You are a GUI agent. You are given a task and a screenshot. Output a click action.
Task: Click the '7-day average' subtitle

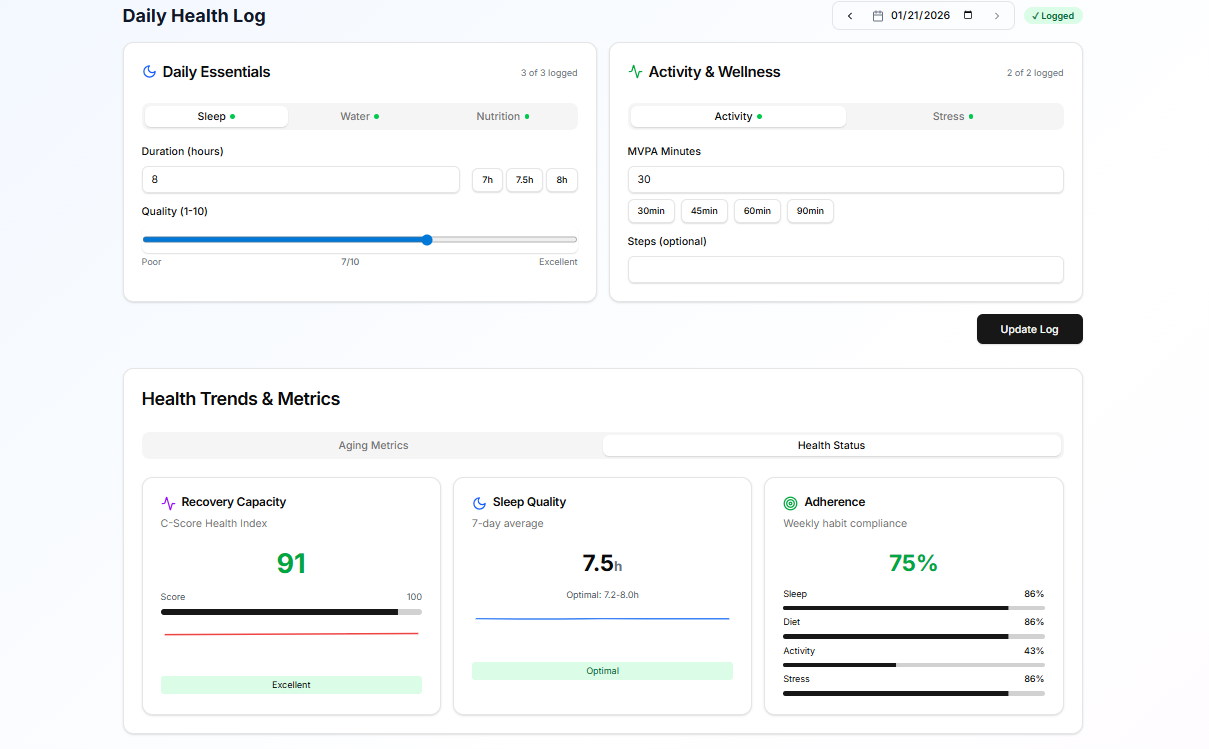[508, 523]
